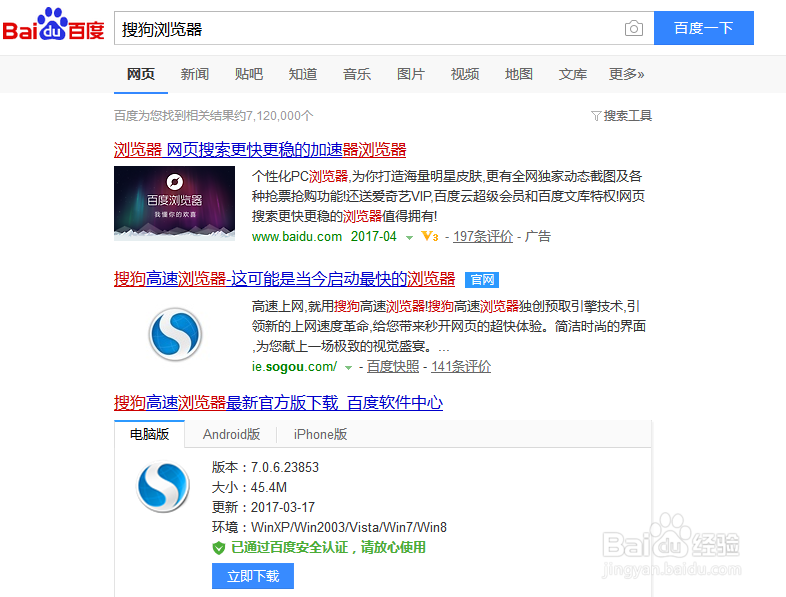Open 搜狗高速浏览器最新官方版下载 result title

[x=278, y=403]
